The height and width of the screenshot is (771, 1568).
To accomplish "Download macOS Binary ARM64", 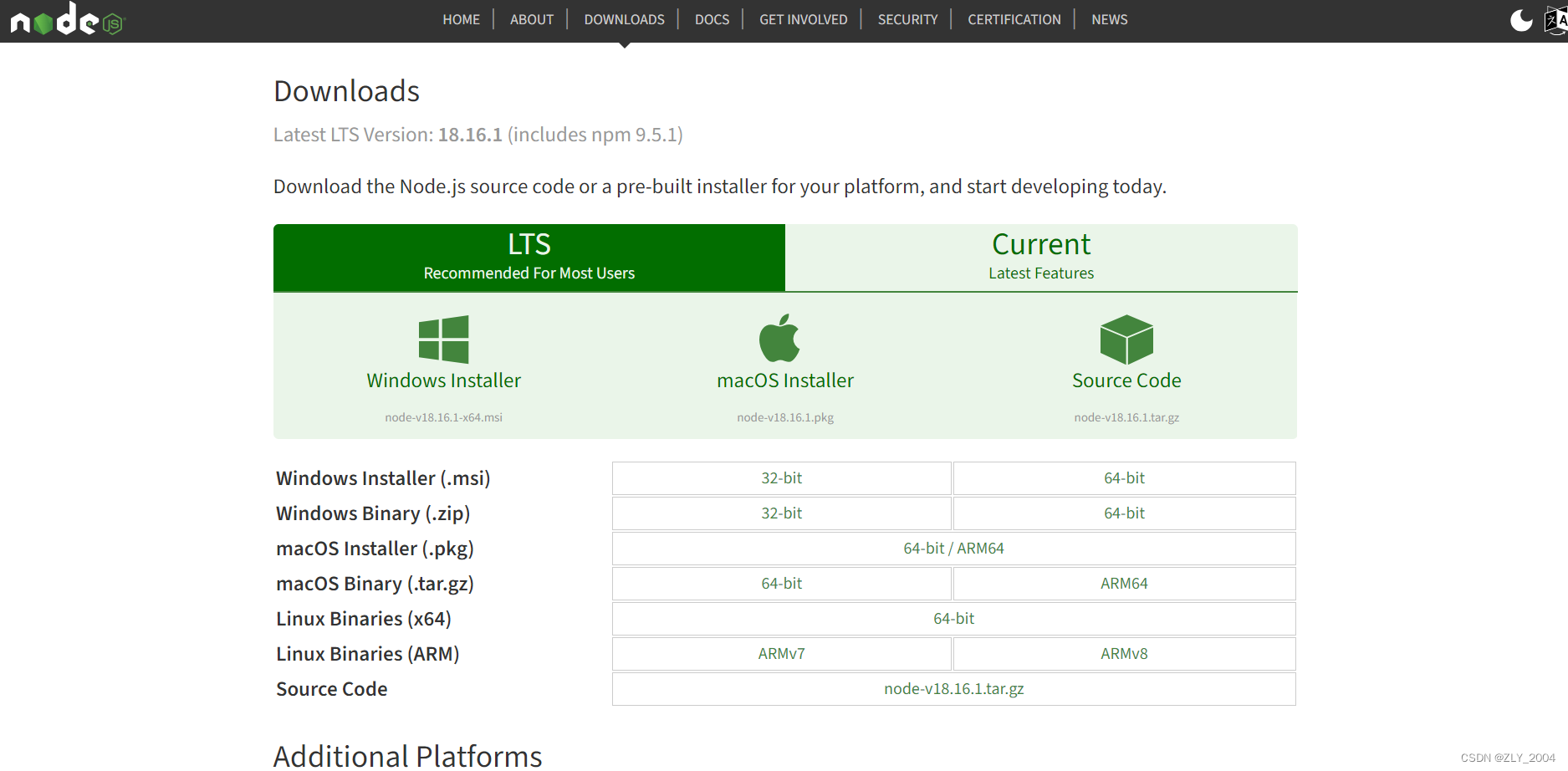I will tap(1125, 584).
